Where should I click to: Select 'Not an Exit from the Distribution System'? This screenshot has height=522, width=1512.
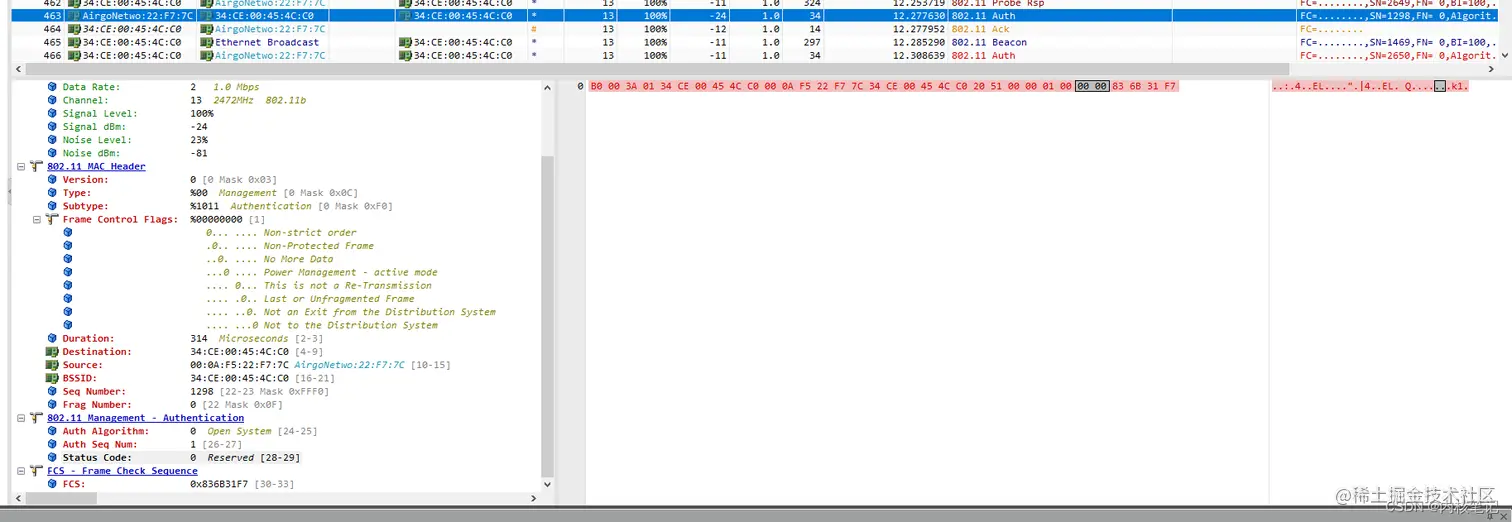(351, 312)
